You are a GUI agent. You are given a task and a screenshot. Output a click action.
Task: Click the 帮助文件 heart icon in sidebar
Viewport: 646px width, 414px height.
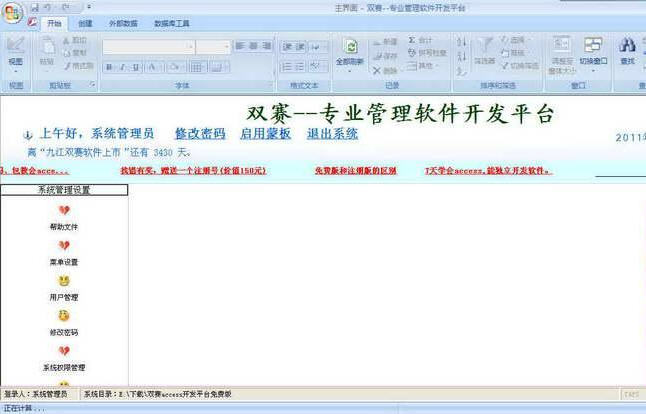click(x=64, y=211)
